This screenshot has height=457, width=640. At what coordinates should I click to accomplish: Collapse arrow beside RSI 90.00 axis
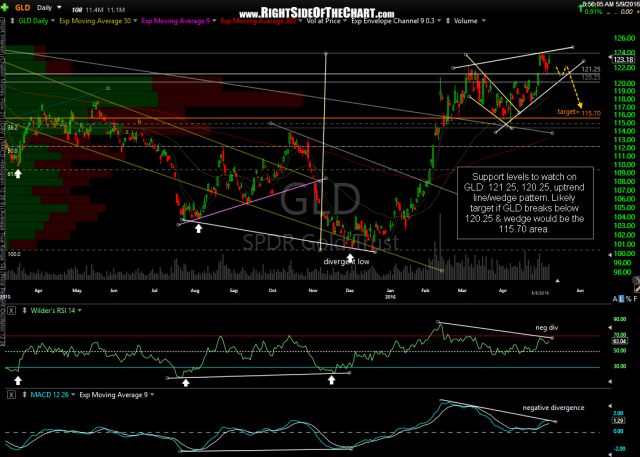(x=610, y=327)
